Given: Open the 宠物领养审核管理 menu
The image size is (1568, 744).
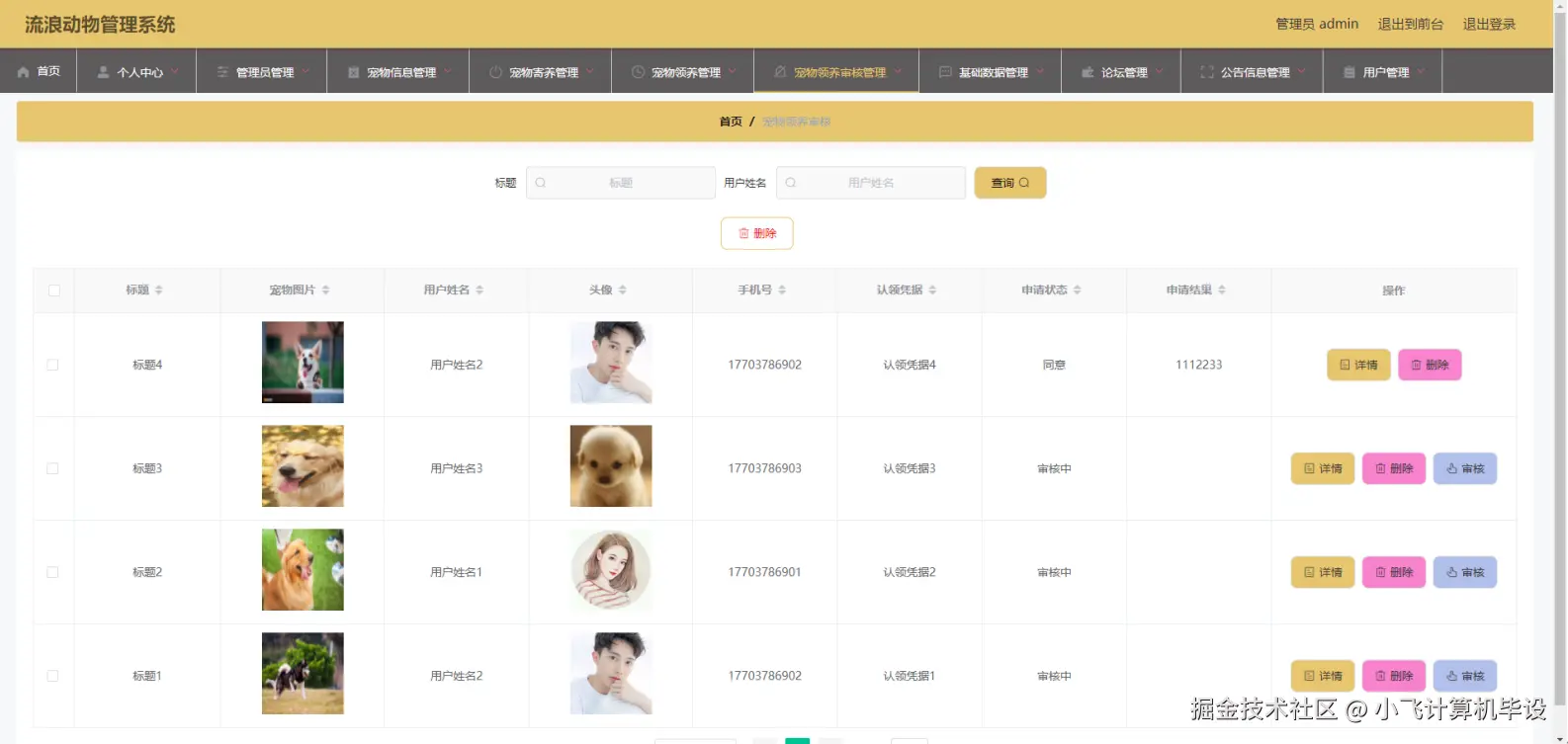Looking at the screenshot, I should coord(836,71).
